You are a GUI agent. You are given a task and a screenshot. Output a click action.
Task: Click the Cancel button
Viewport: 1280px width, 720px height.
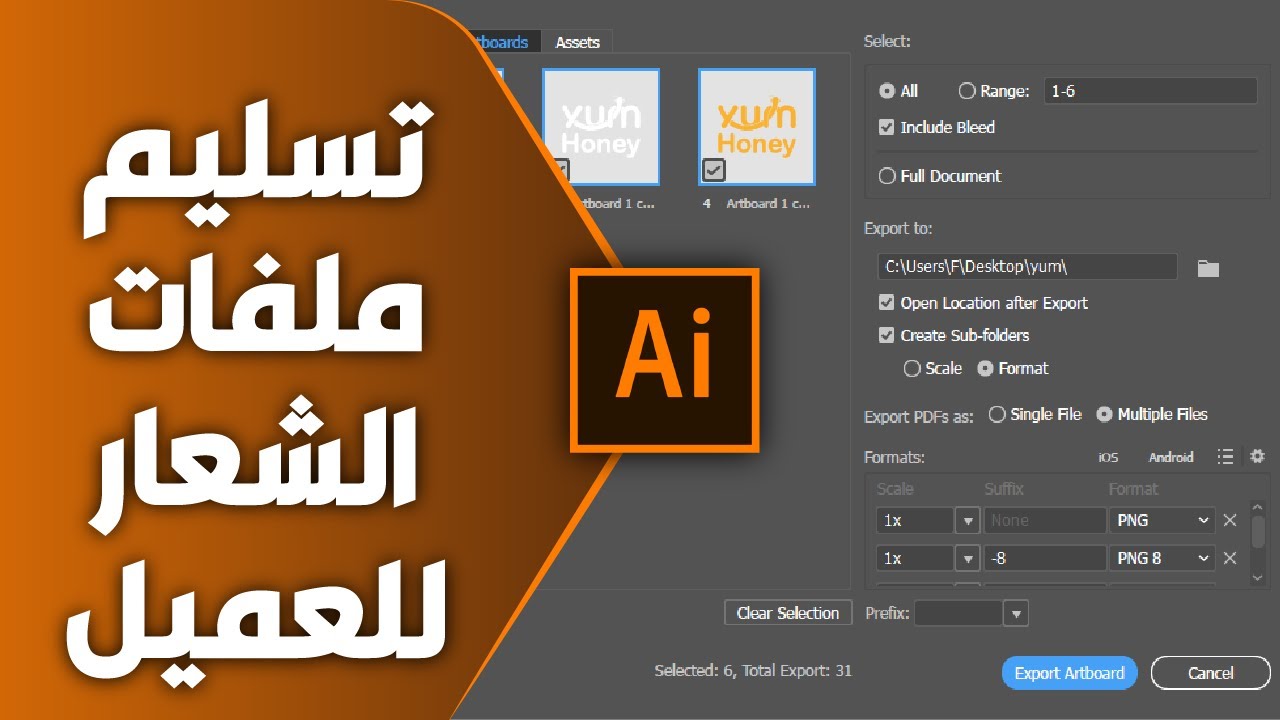pos(1211,673)
